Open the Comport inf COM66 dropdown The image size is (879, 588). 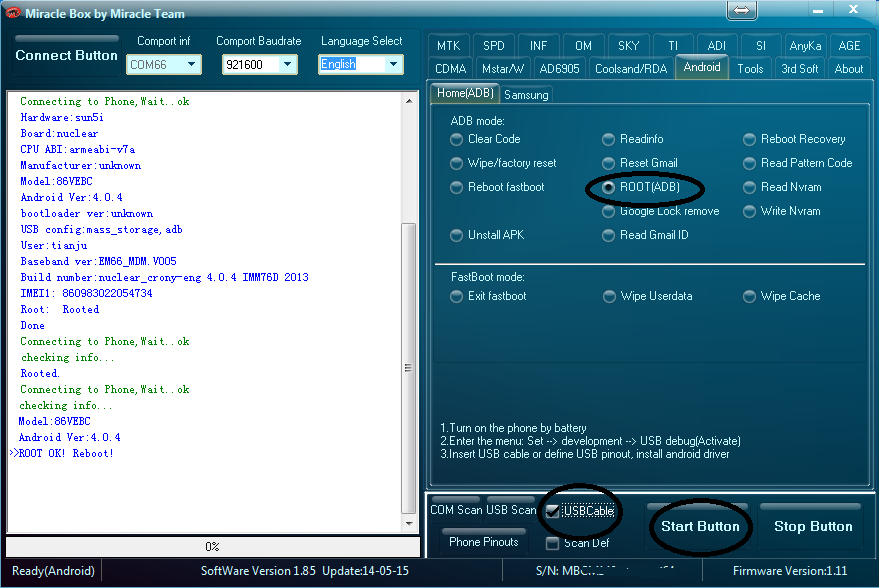163,64
